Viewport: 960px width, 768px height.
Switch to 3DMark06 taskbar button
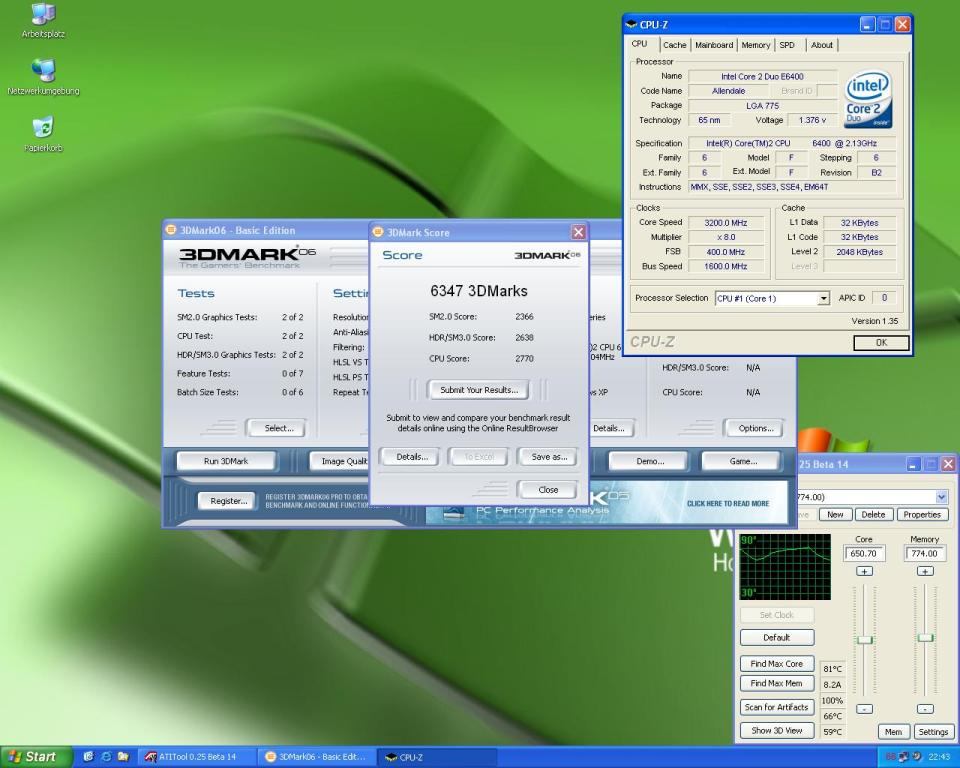pos(315,757)
